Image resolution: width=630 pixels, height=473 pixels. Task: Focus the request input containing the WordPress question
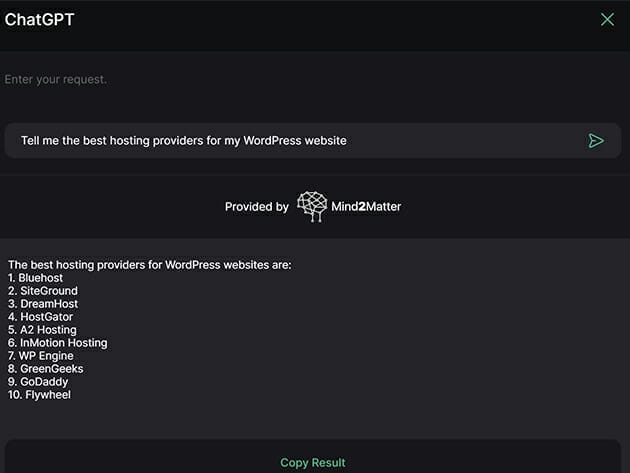(x=290, y=141)
